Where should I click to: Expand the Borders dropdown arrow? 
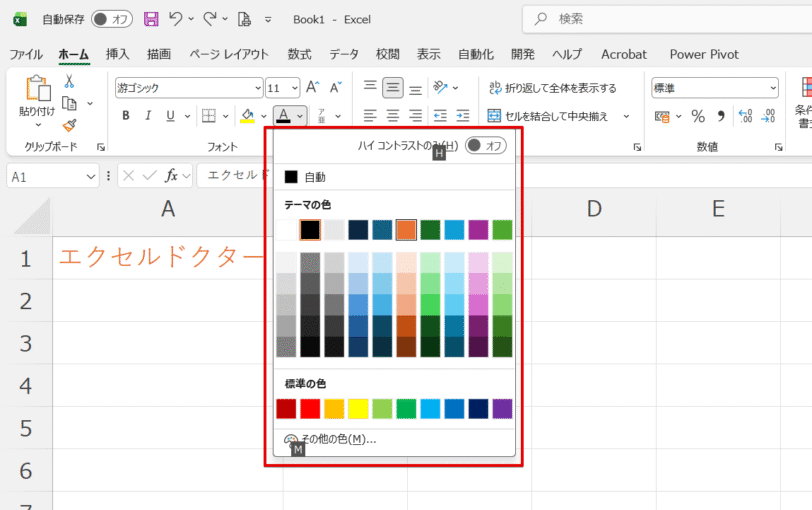(x=226, y=116)
